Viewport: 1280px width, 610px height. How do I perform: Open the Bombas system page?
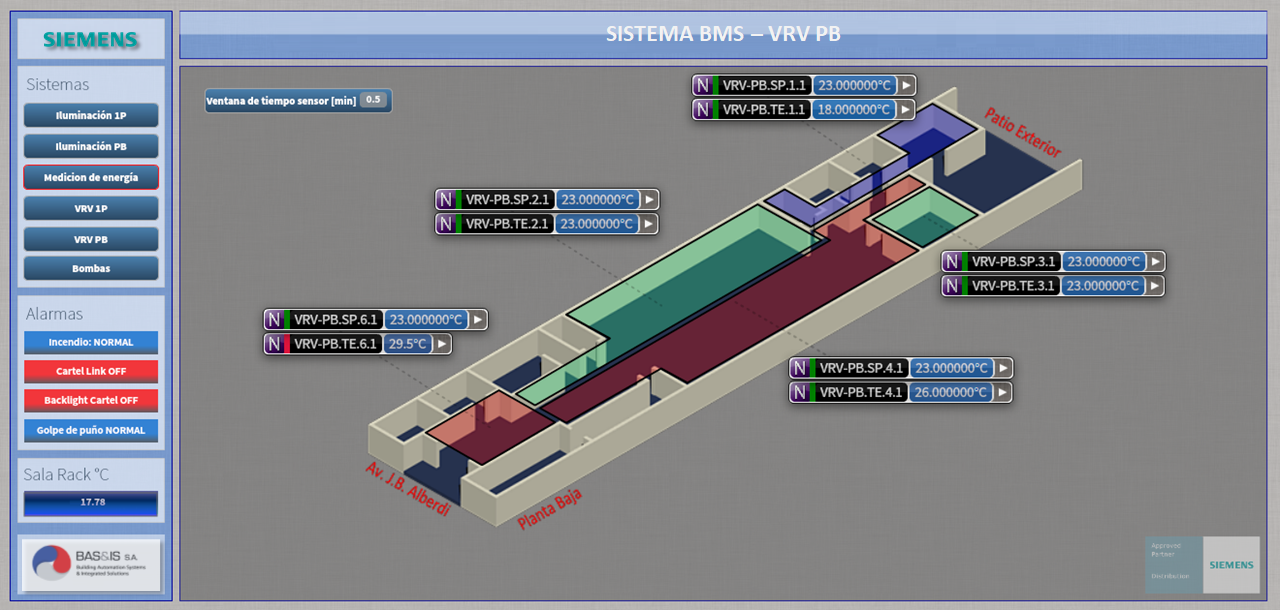(x=91, y=268)
